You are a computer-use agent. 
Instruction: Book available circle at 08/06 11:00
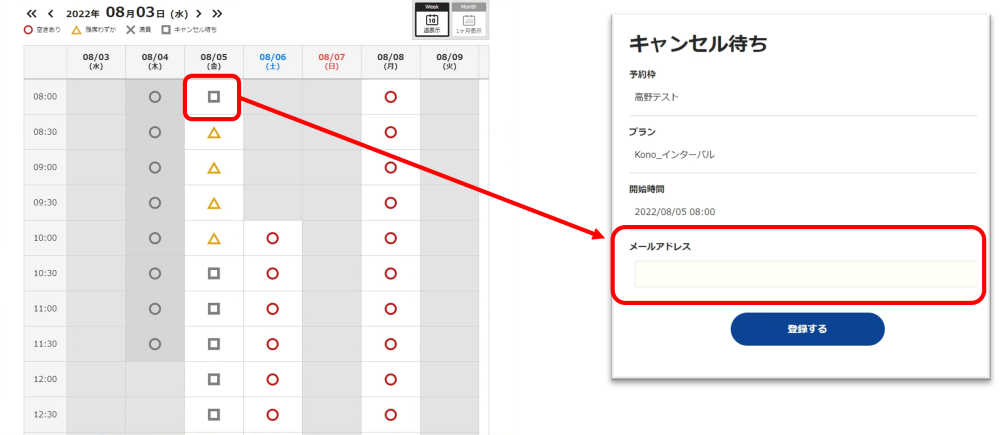tap(273, 309)
